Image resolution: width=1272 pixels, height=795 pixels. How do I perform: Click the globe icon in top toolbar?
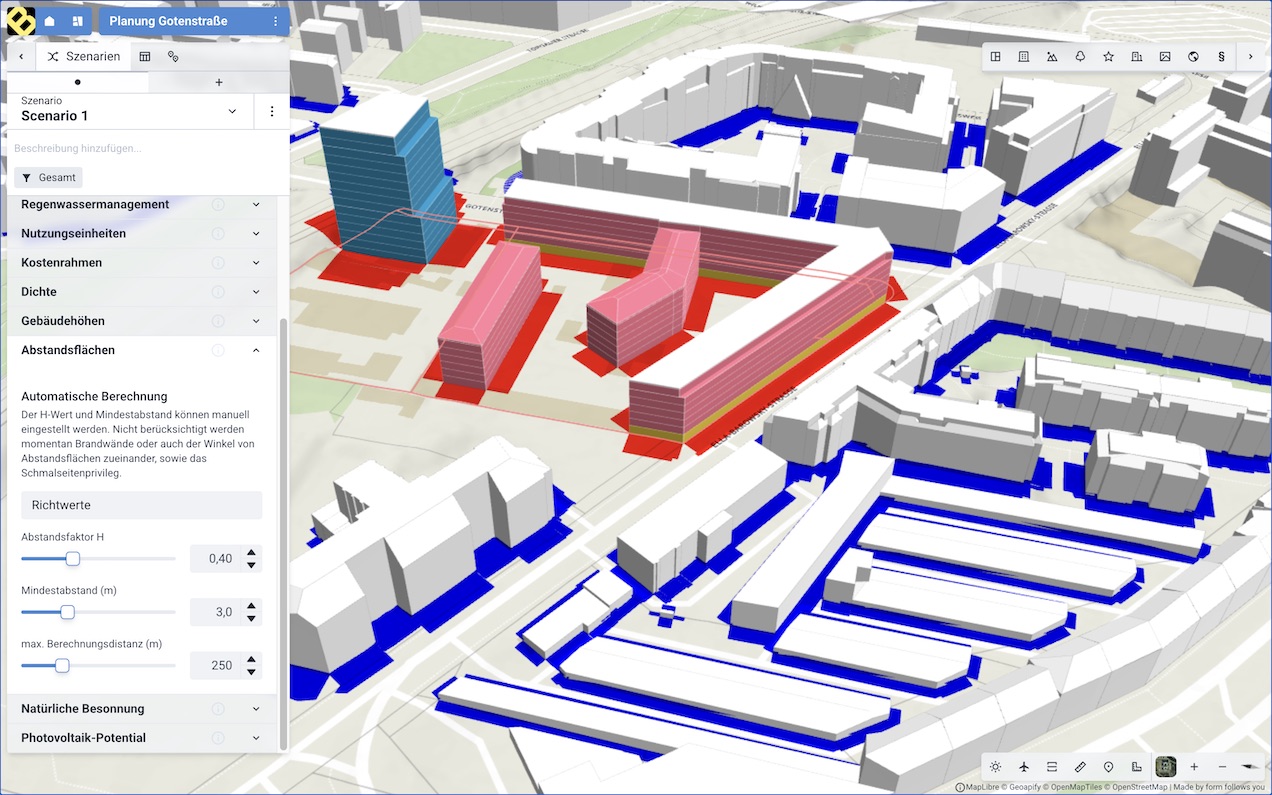coord(1193,57)
